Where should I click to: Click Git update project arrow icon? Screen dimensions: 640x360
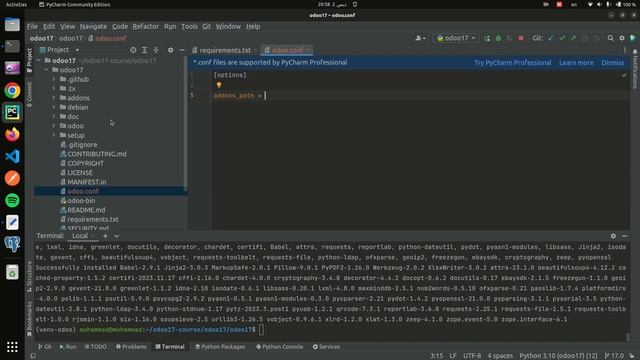(x=551, y=38)
